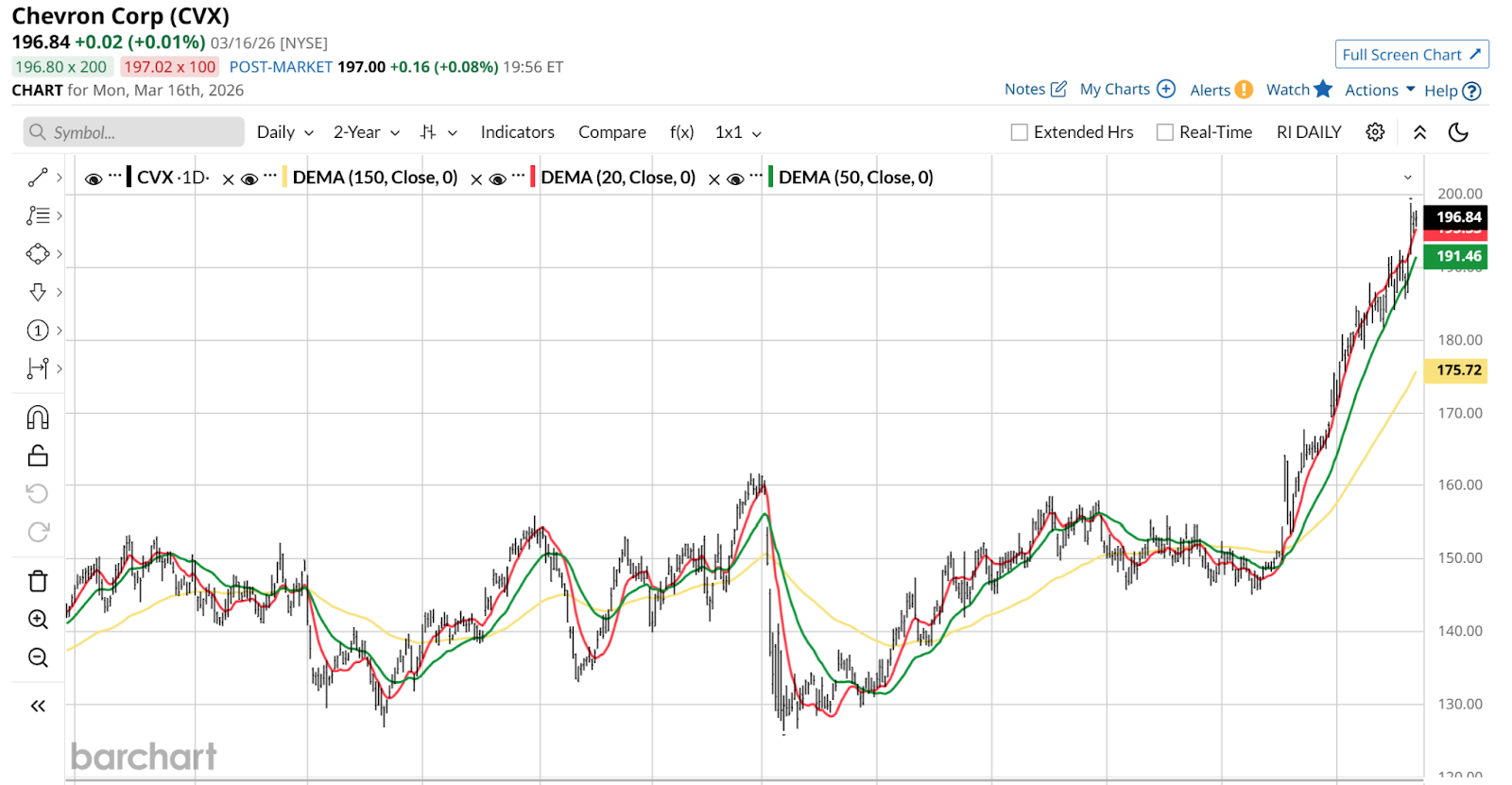Viewport: 1512px width, 785px height.
Task: Toggle the magnet snap mode
Action: (38, 418)
